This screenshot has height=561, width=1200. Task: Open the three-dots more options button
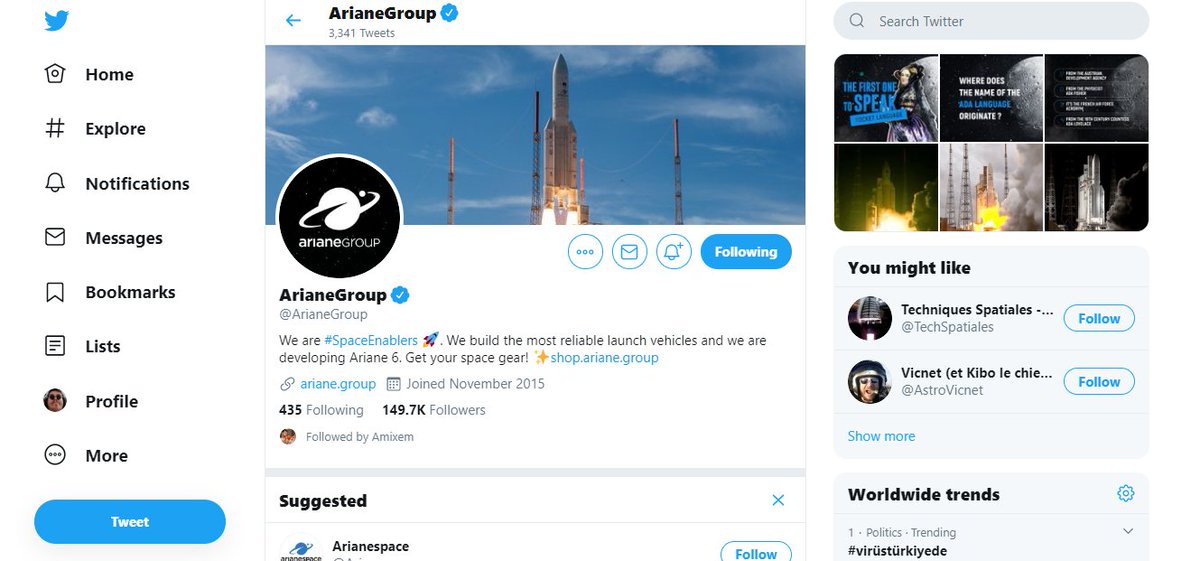(585, 252)
